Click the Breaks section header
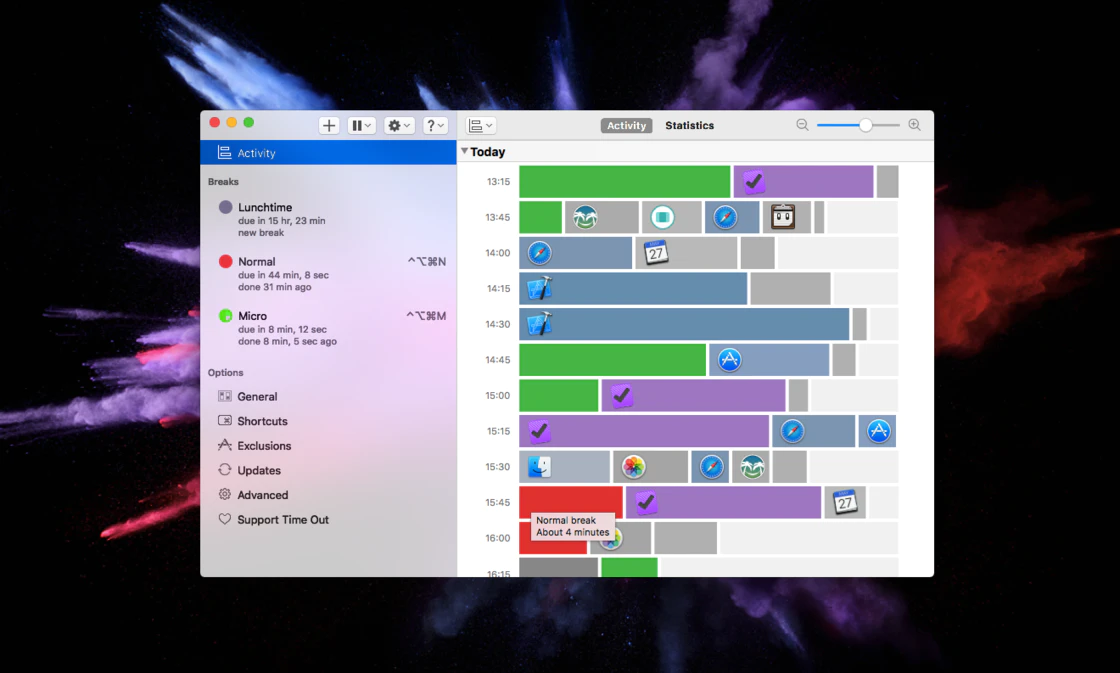 [x=224, y=181]
